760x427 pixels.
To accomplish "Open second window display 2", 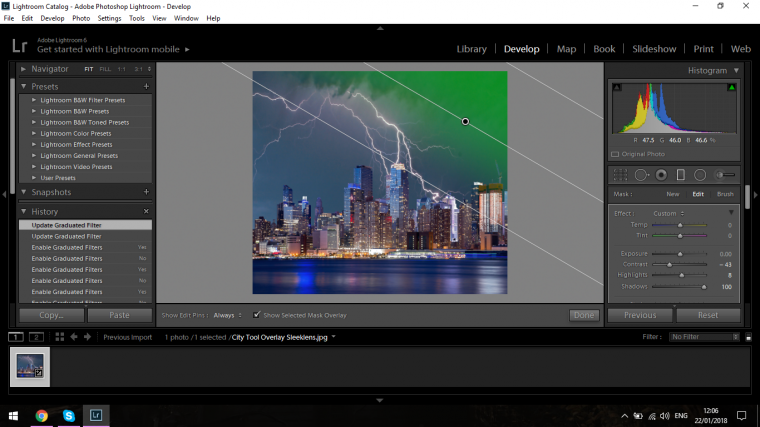I will click(36, 337).
